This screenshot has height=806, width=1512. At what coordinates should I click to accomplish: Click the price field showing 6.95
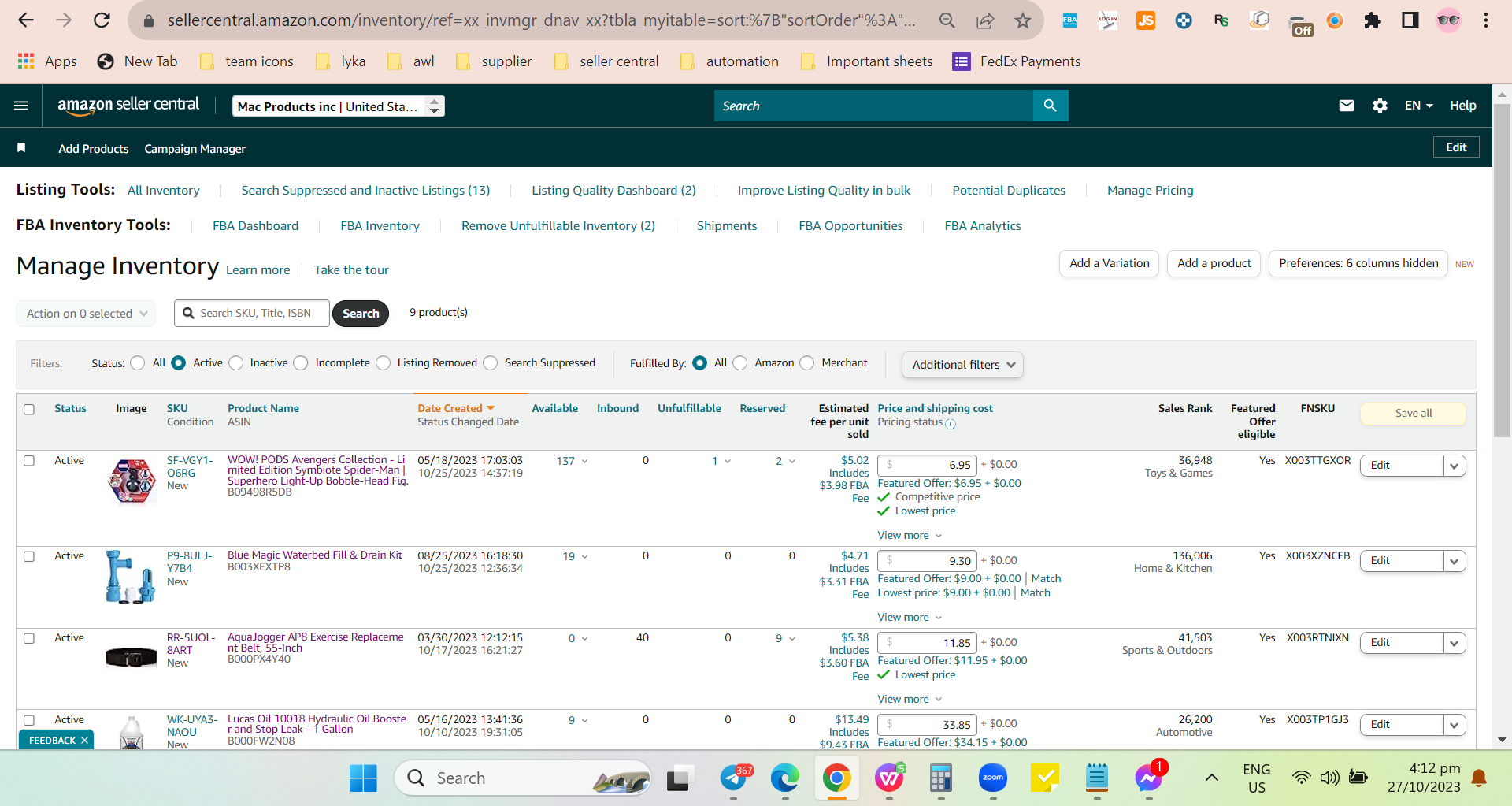[x=927, y=466]
